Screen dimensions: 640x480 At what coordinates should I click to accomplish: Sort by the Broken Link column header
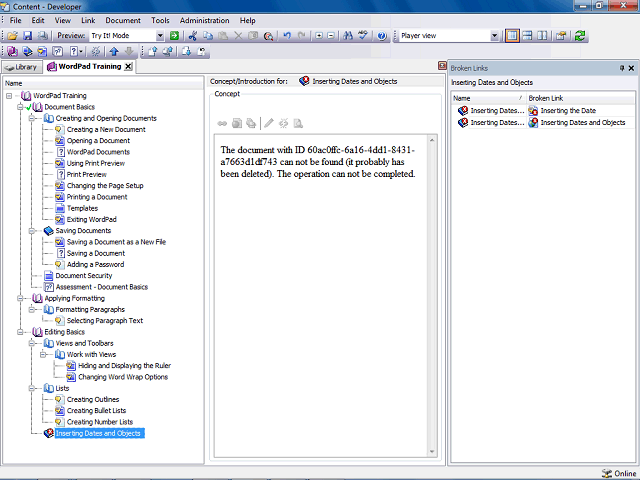point(581,98)
